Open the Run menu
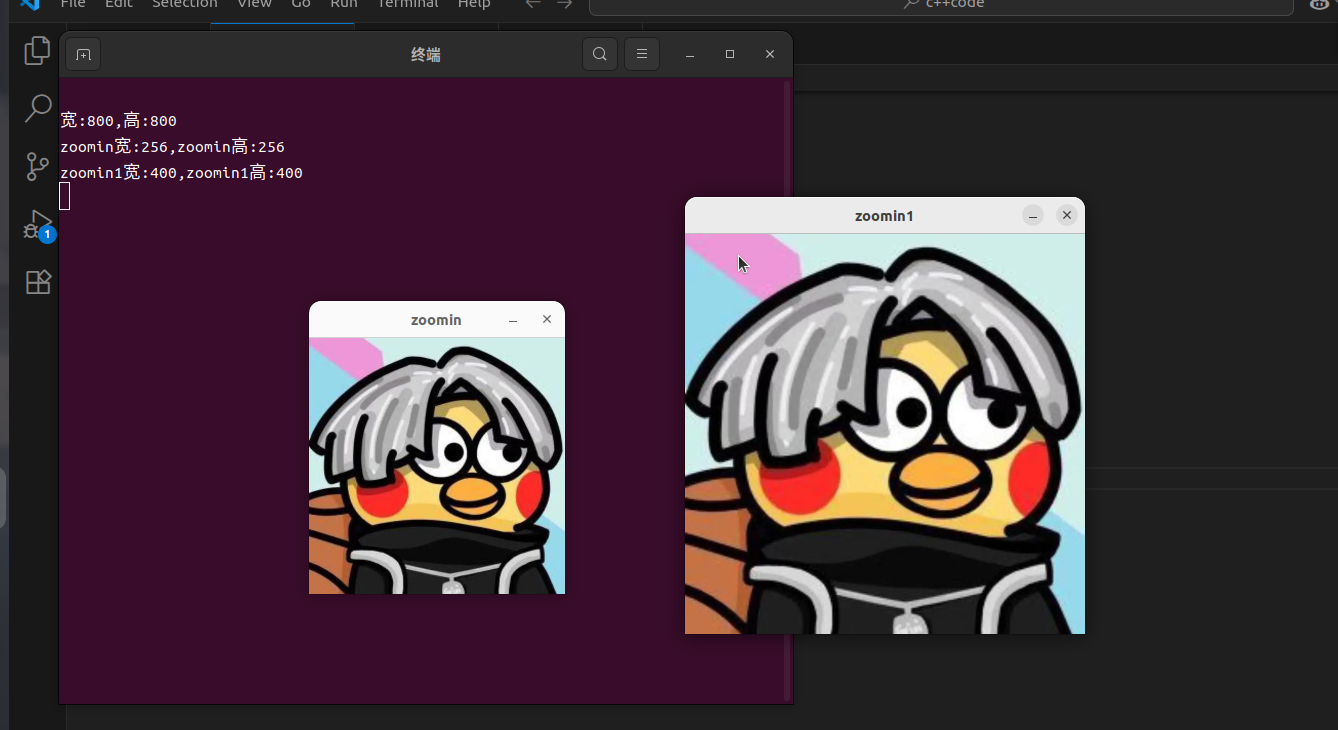The height and width of the screenshot is (730, 1338). click(x=344, y=4)
